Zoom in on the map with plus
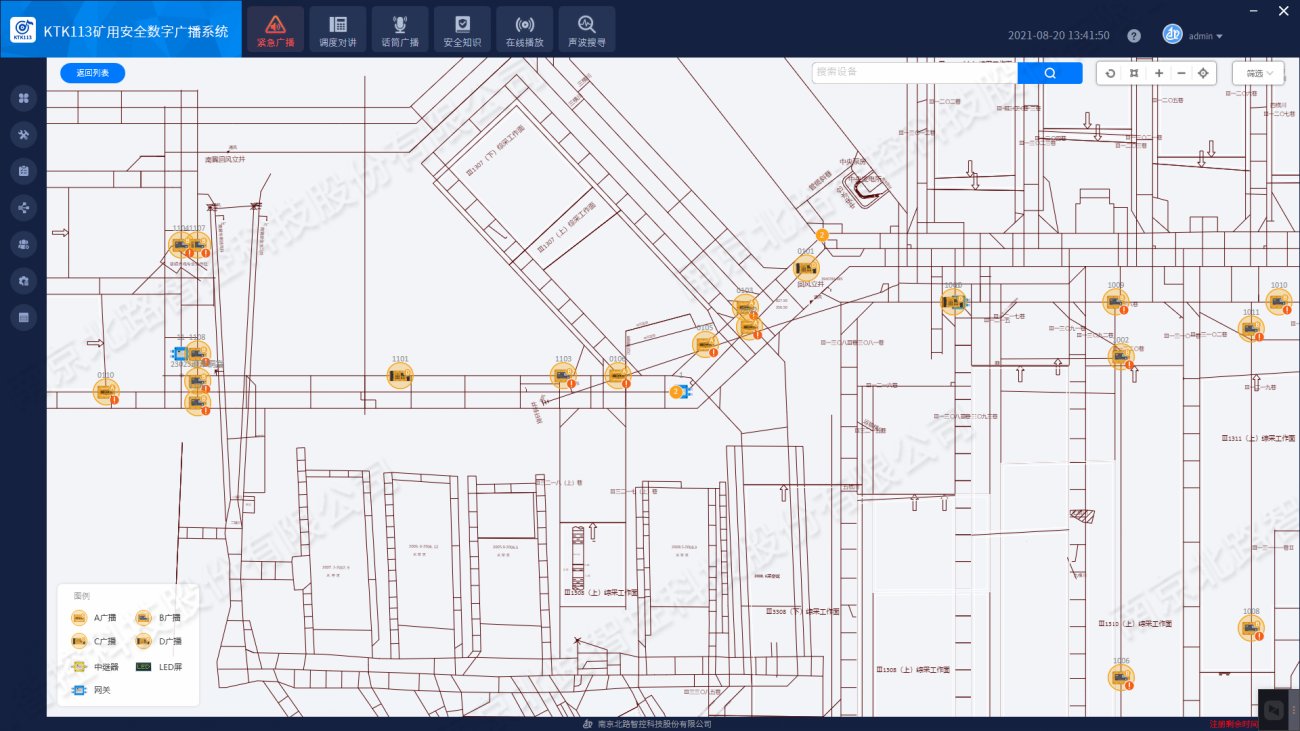Image resolution: width=1300 pixels, height=731 pixels. [1158, 73]
